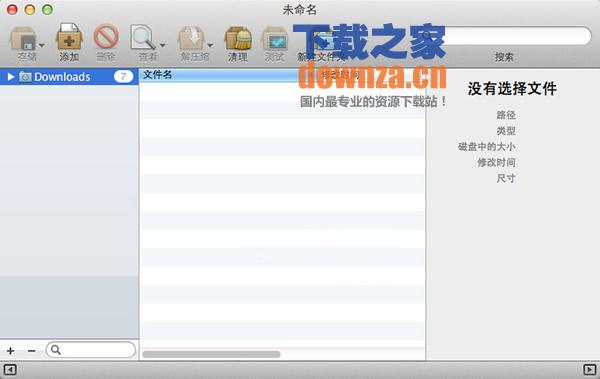Viewport: 600px width, 379px height.
Task: Click the green zoom window button
Action: (x=47, y=10)
